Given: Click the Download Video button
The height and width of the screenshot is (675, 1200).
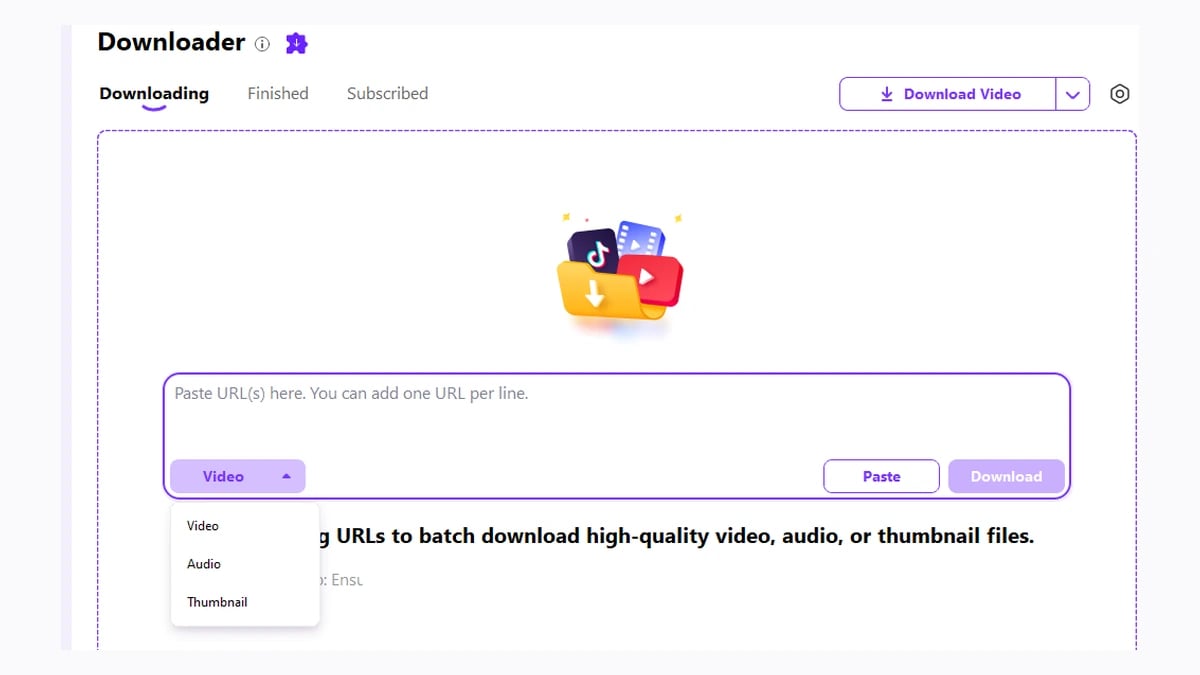Looking at the screenshot, I should tap(947, 94).
